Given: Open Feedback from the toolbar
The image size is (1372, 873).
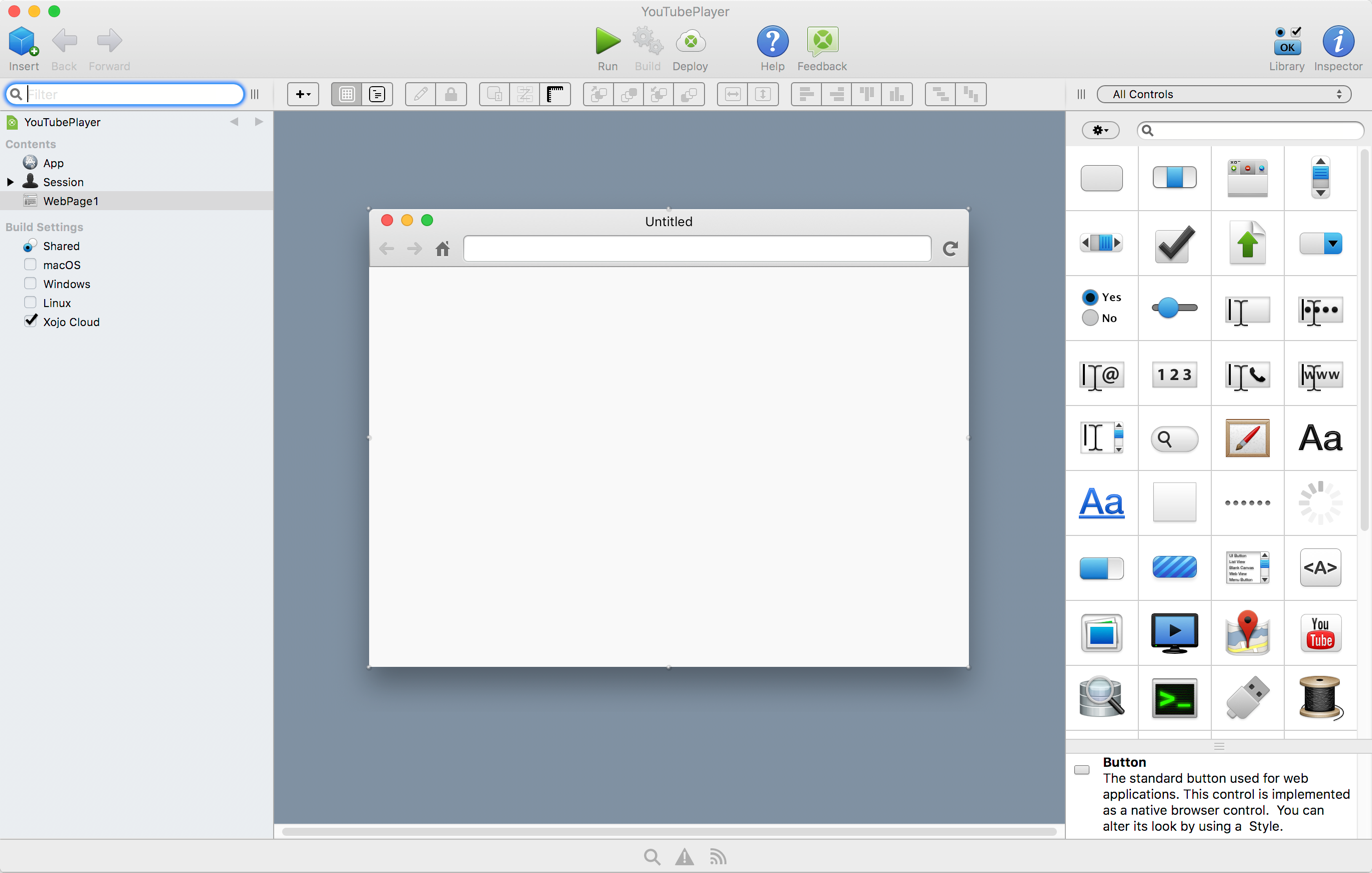Looking at the screenshot, I should [822, 41].
